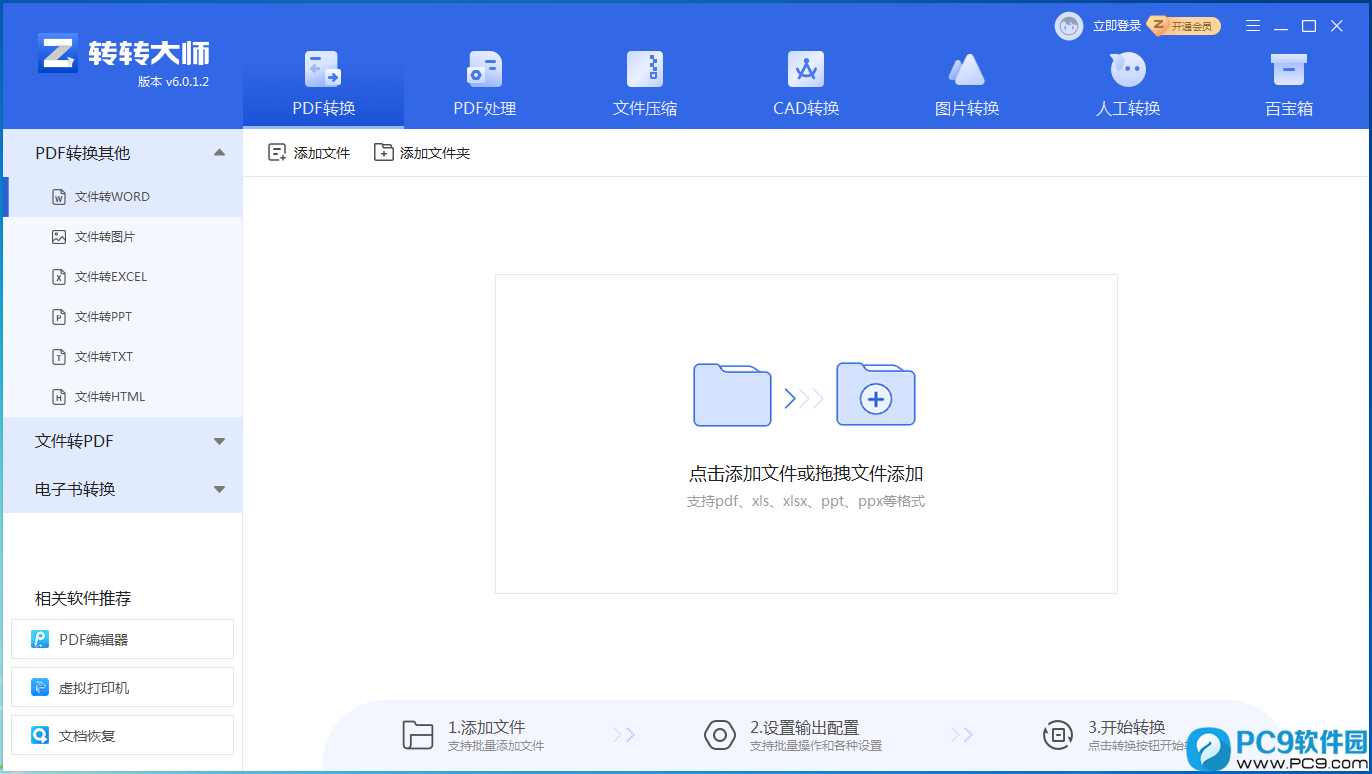The width and height of the screenshot is (1372, 774).
Task: Select 文件转WORD in sidebar
Action: [x=123, y=197]
